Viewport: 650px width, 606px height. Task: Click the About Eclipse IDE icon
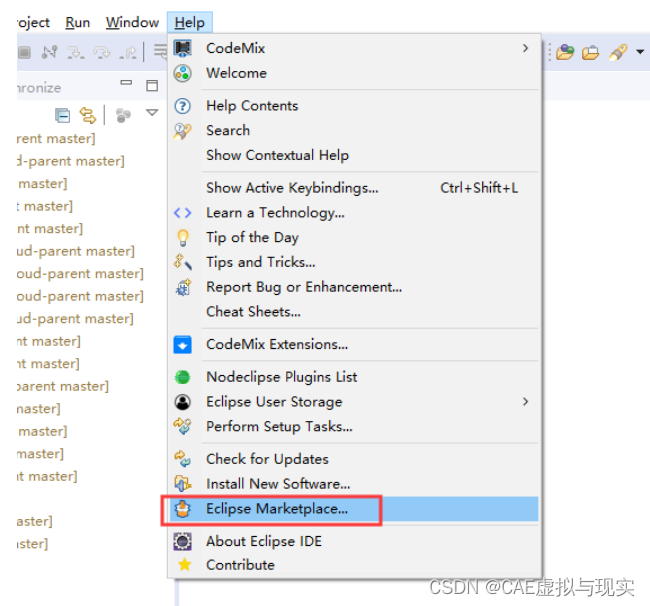pyautogui.click(x=182, y=541)
